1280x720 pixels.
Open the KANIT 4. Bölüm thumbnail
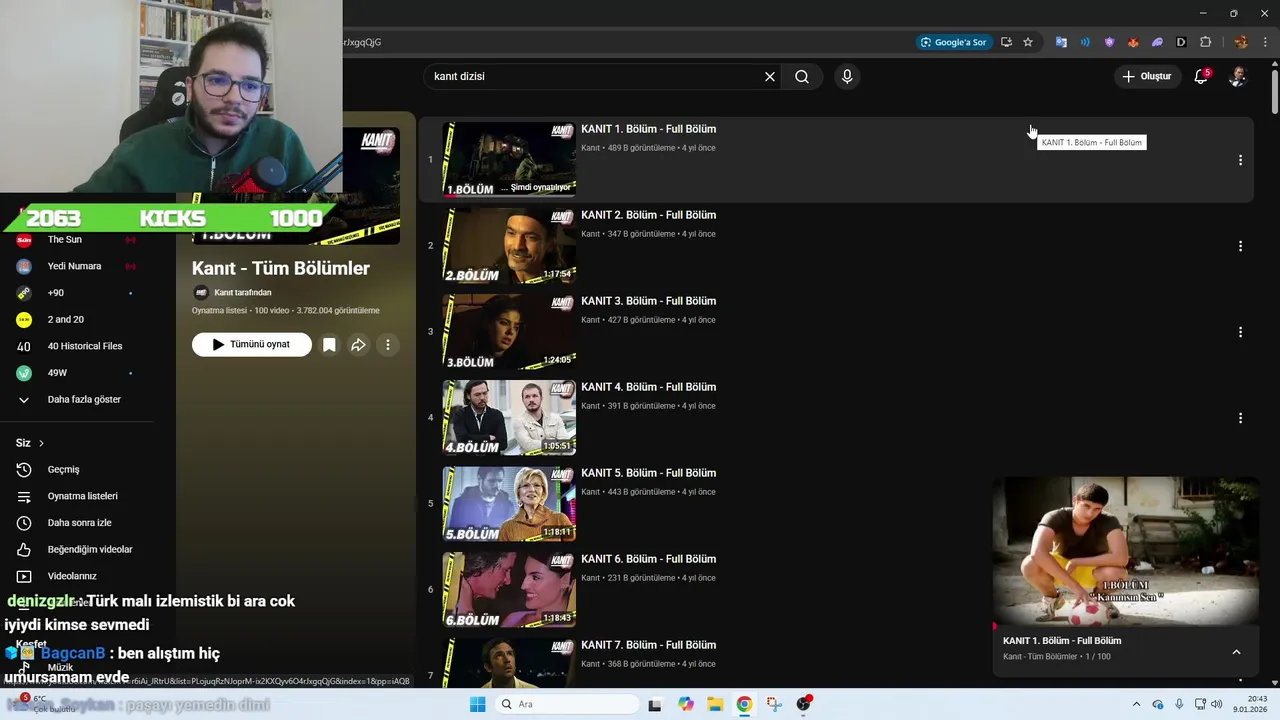pos(509,418)
